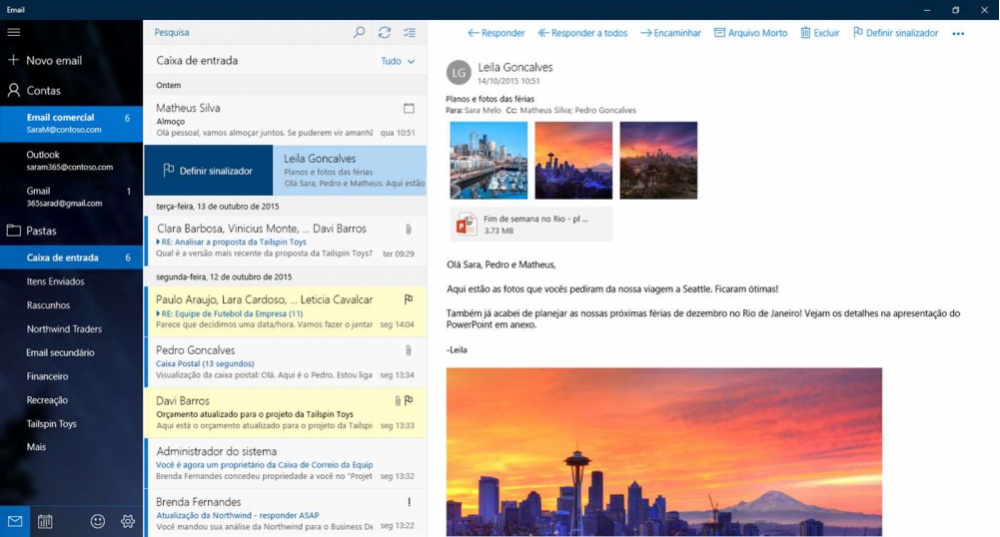Viewport: 1000px width, 537px height.
Task: Open Matheus Silva Almoço email
Action: click(x=286, y=119)
